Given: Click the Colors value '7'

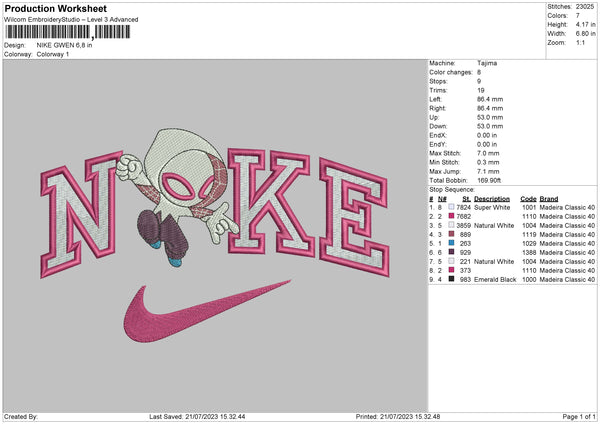Looking at the screenshot, I should 578,16.
